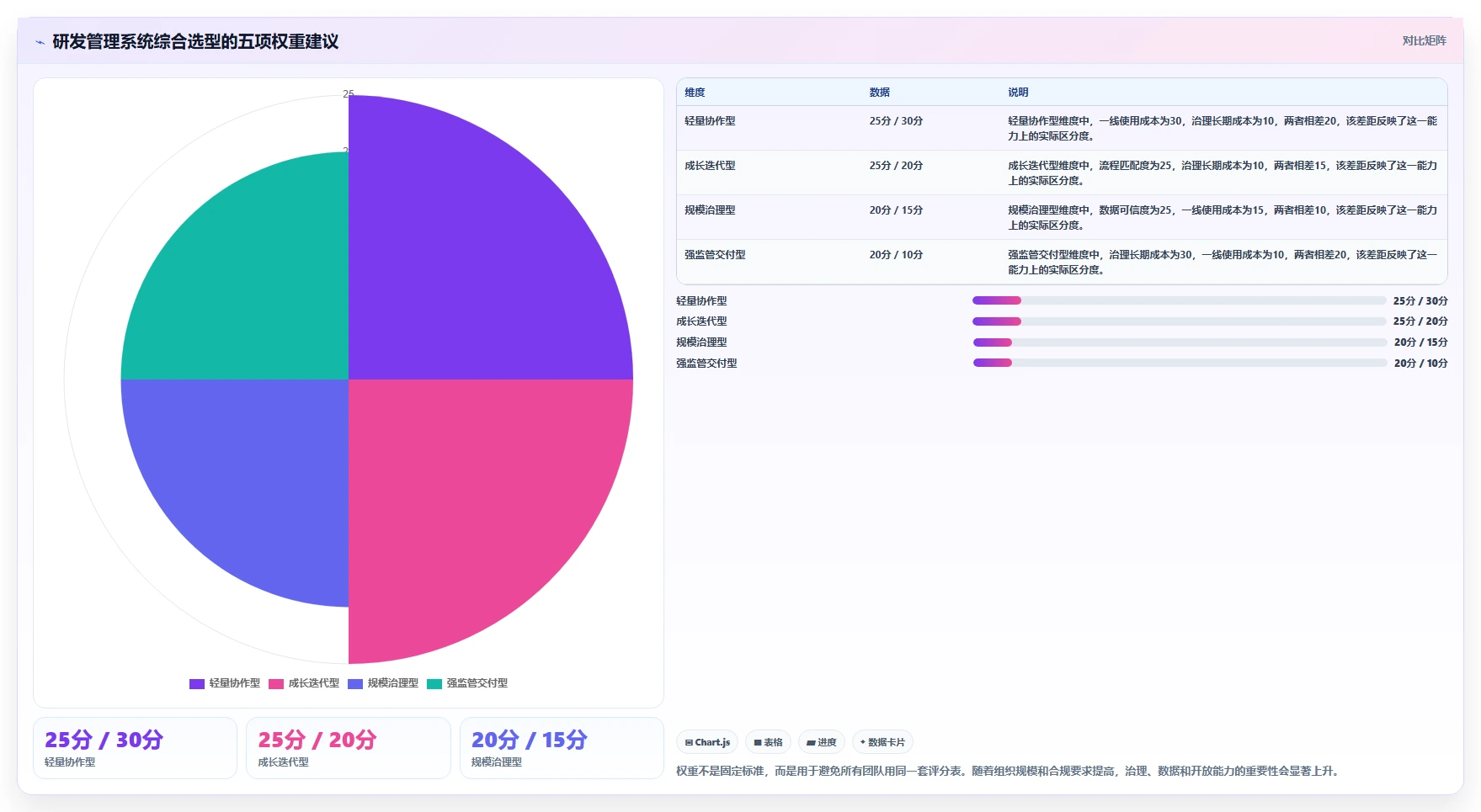Open the 成长迭代型 stat card
1481x812 pixels.
[349, 748]
